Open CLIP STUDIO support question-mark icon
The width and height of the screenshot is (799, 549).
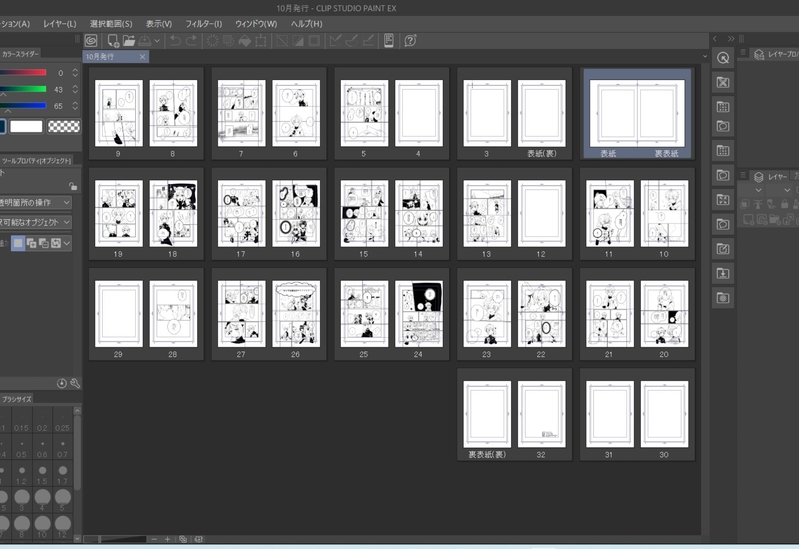click(410, 40)
